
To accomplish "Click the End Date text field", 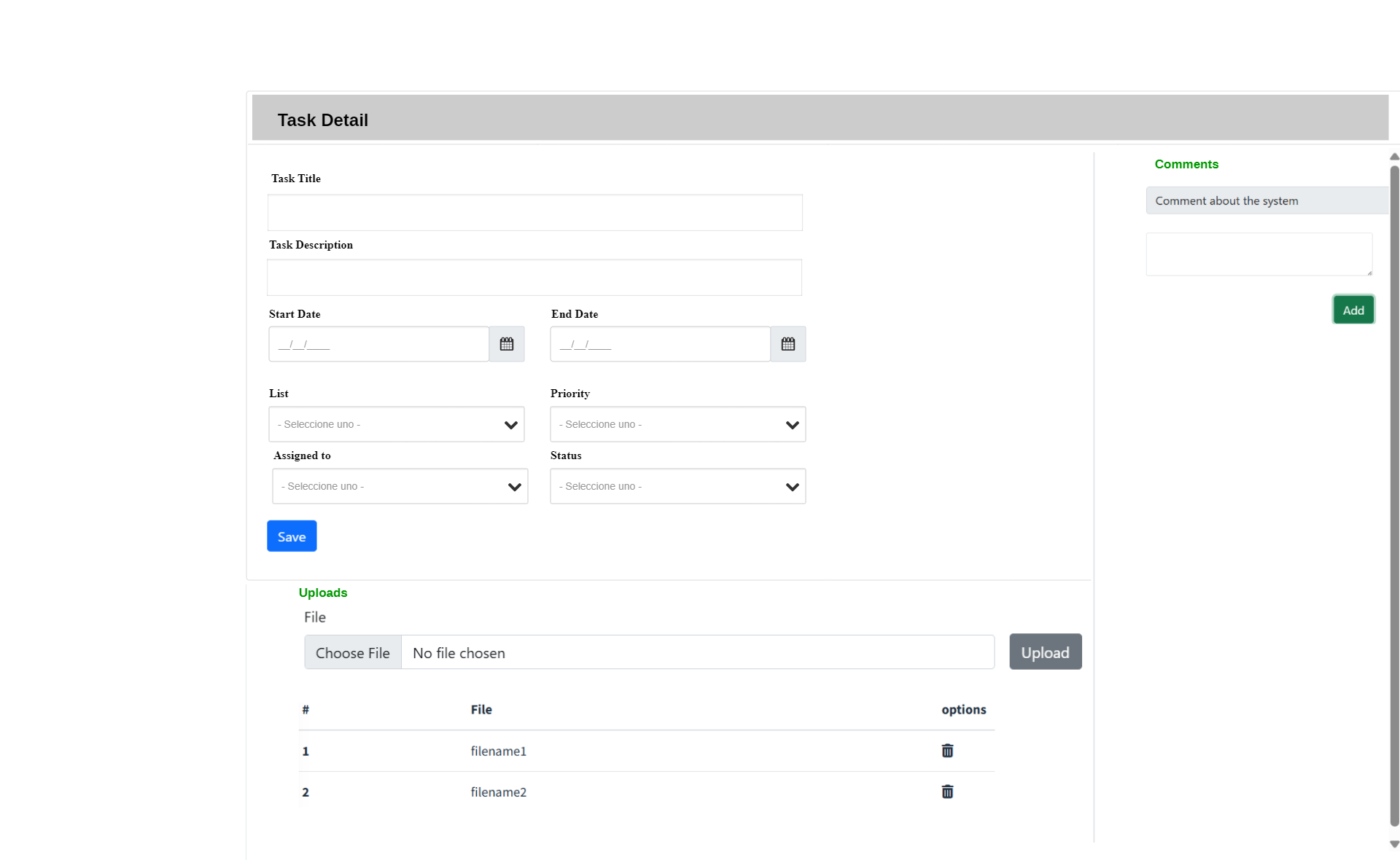I will pyautogui.click(x=660, y=344).
